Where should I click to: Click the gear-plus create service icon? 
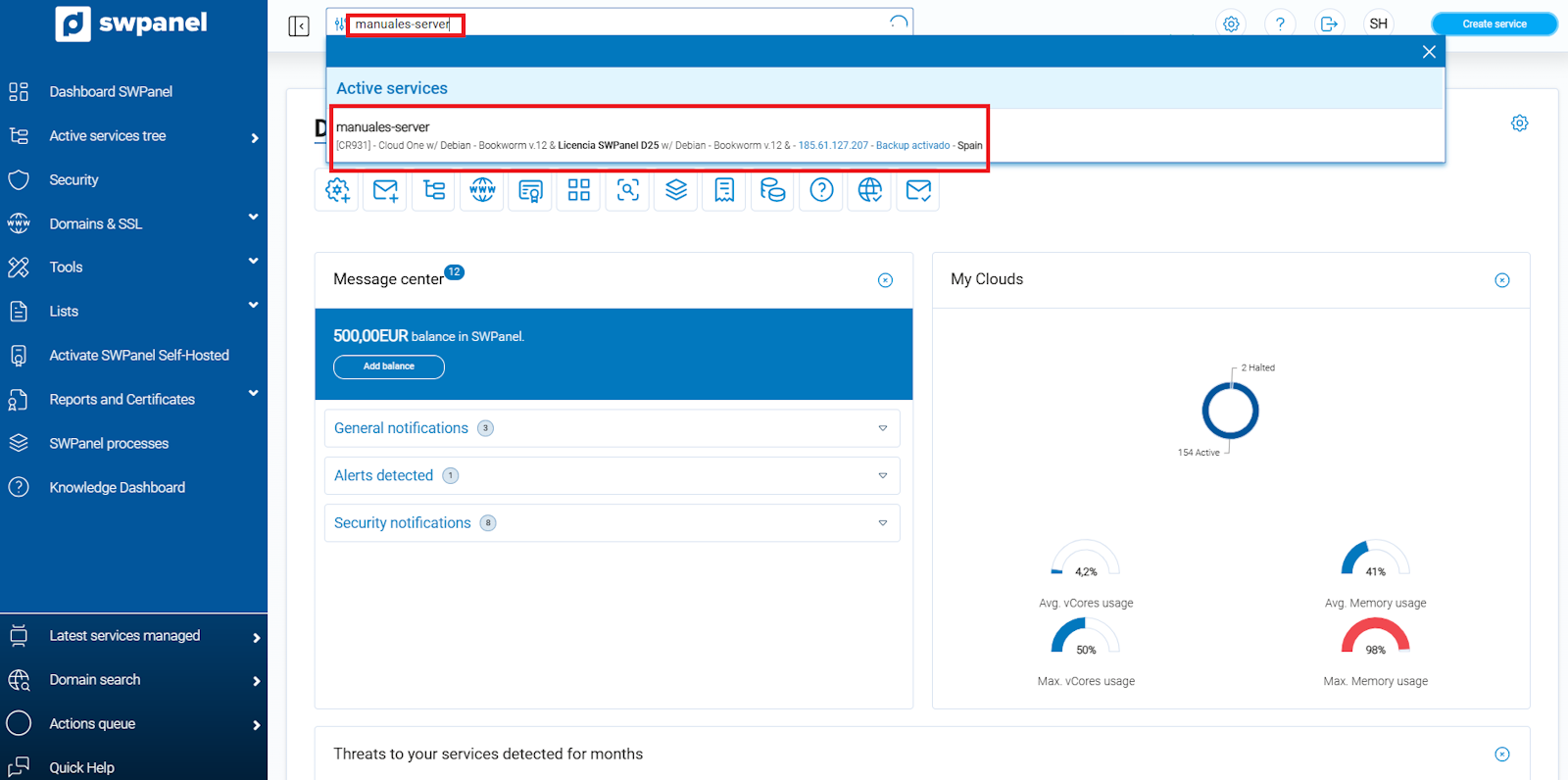tap(337, 190)
